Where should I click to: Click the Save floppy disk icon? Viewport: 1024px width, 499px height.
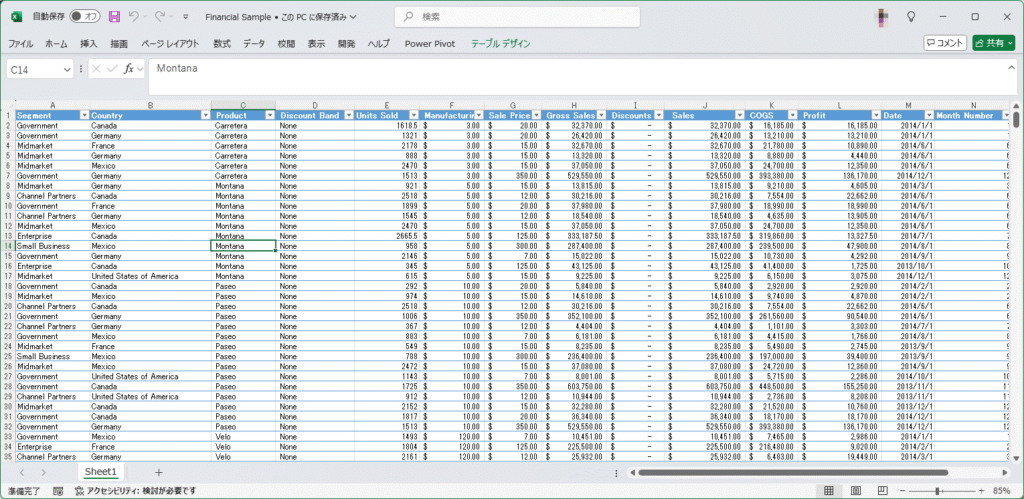click(x=114, y=16)
